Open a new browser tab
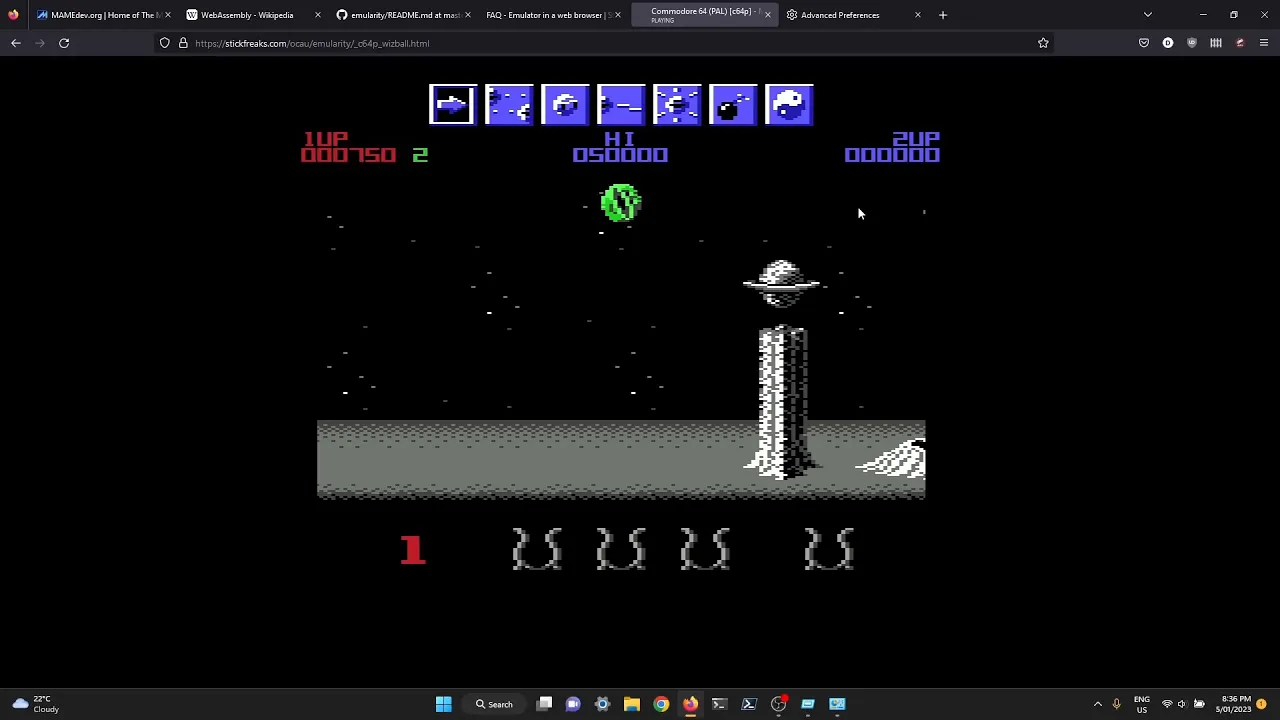Screen dimensions: 1280x720 pos(942,15)
